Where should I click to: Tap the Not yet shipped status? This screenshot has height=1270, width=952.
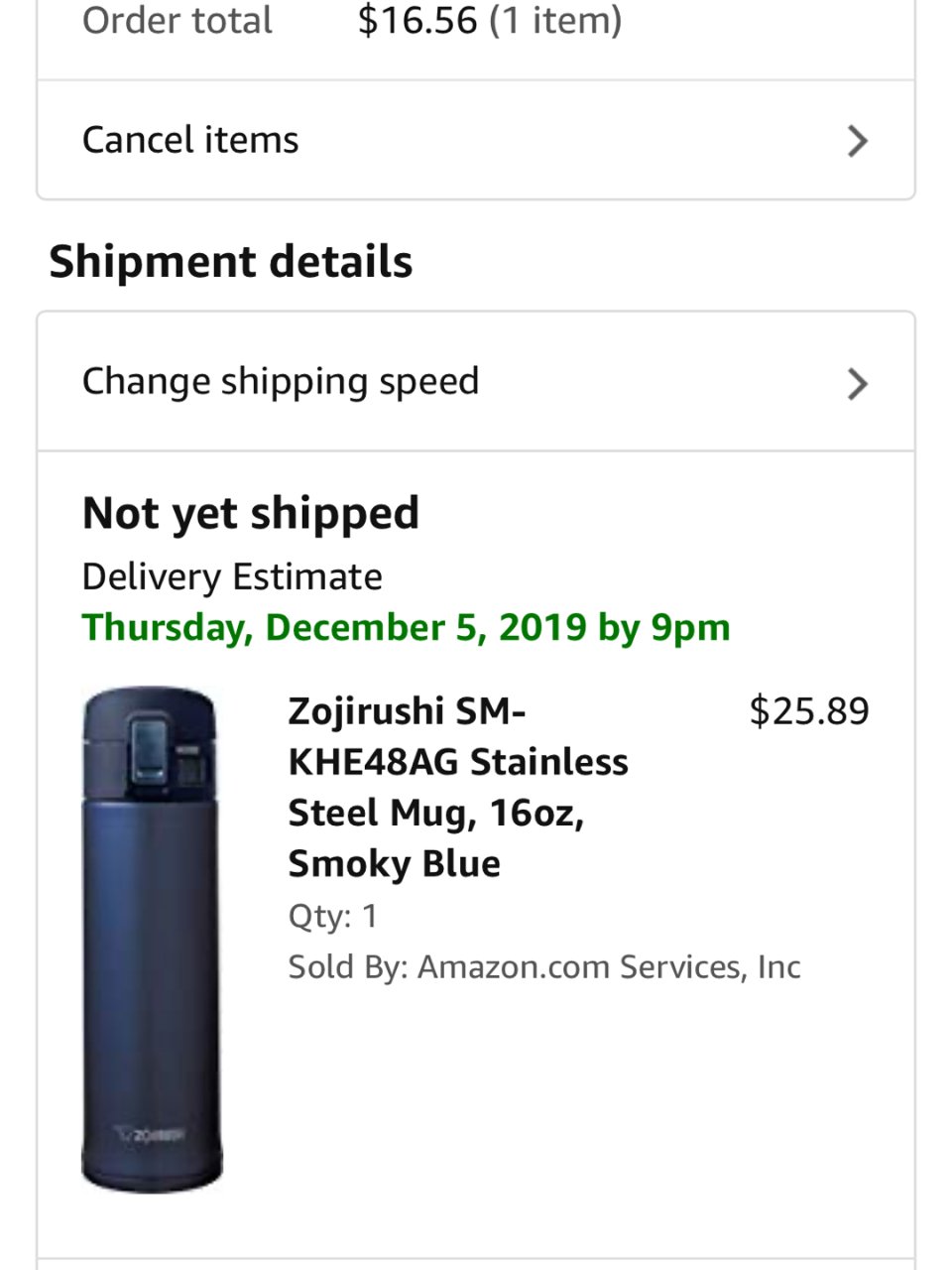(251, 513)
